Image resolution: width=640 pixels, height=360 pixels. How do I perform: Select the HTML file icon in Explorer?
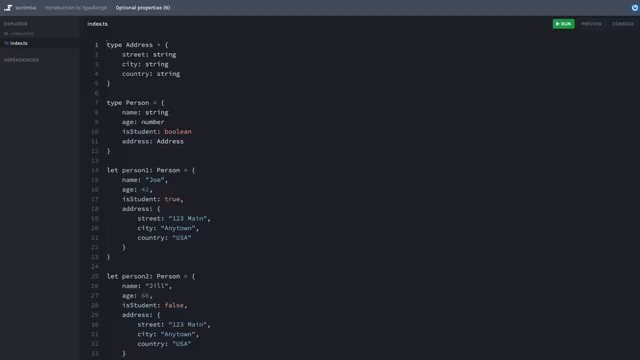coord(6,33)
